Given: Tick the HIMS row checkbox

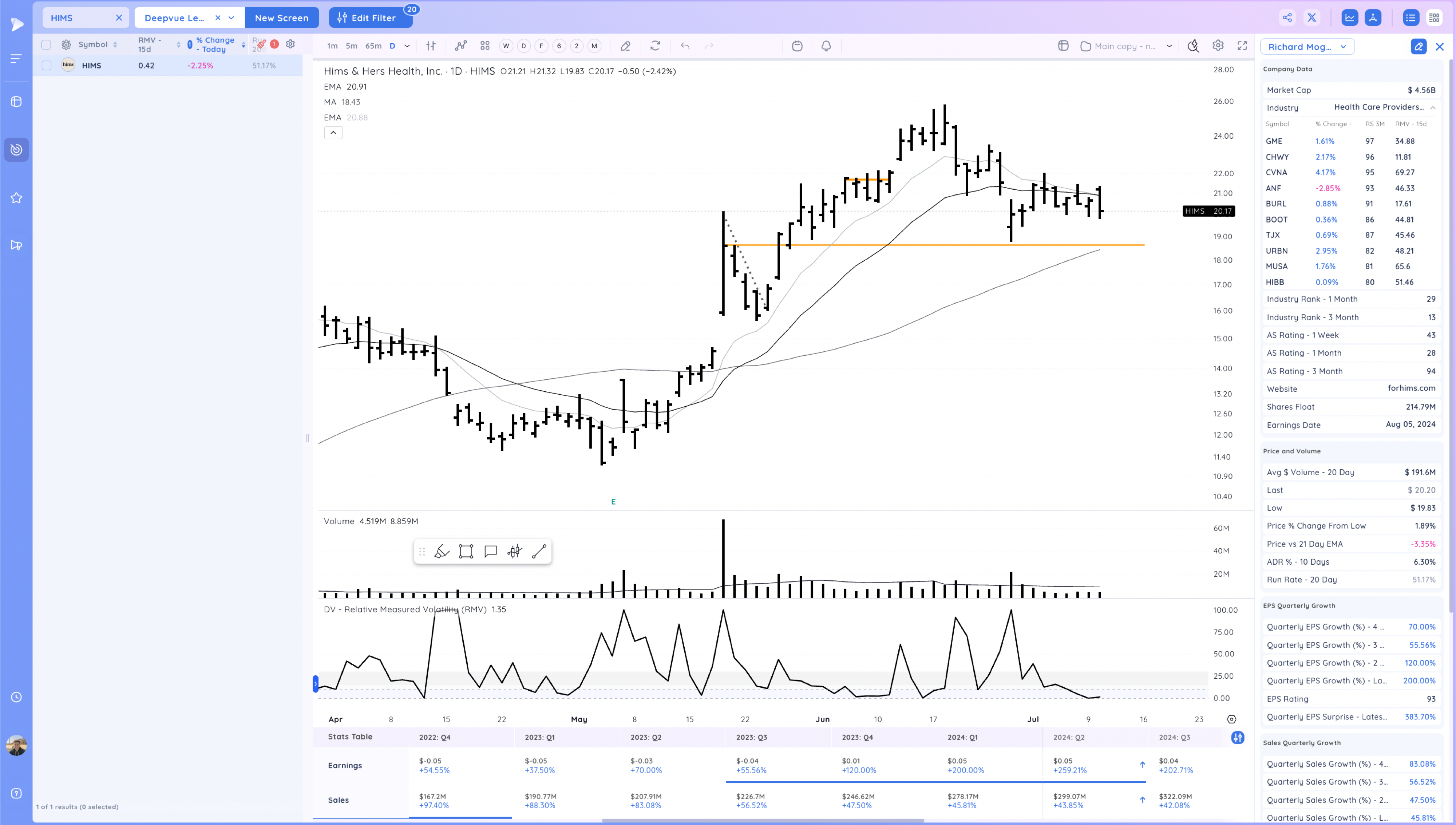Looking at the screenshot, I should click(x=47, y=66).
